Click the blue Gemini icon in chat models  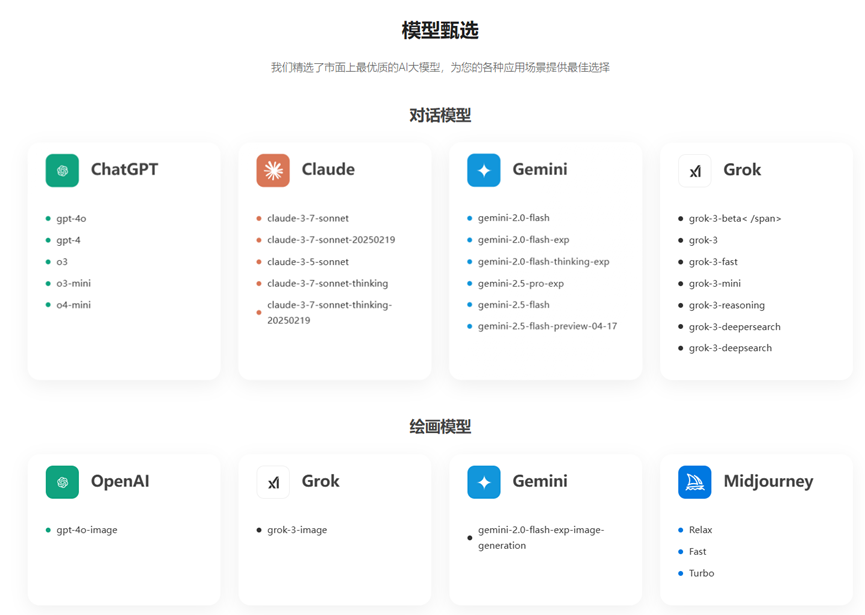[484, 170]
